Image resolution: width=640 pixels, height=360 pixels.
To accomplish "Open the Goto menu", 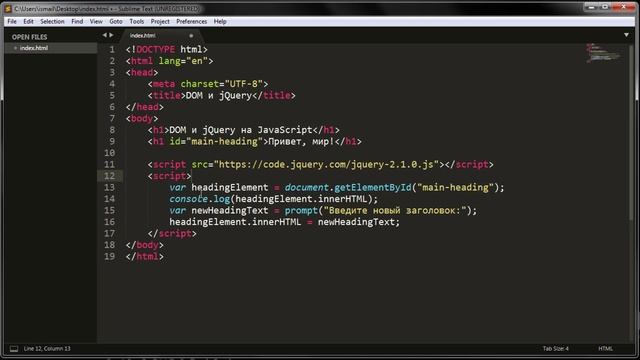I will (116, 21).
